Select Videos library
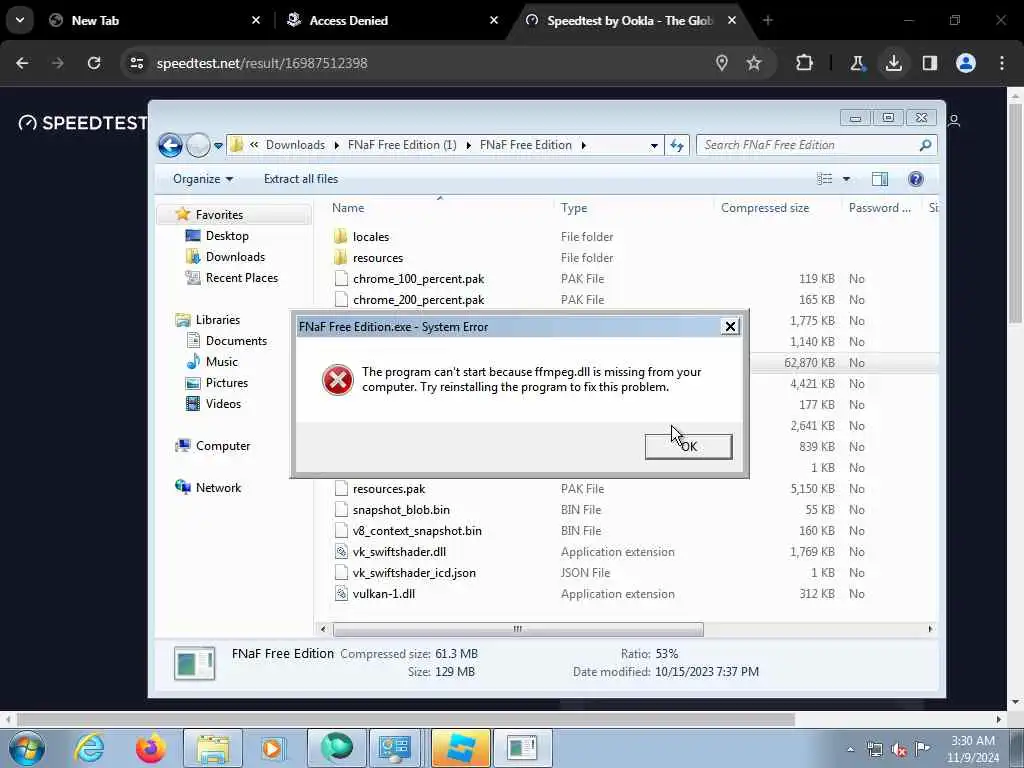This screenshot has width=1024, height=768. [x=223, y=403]
